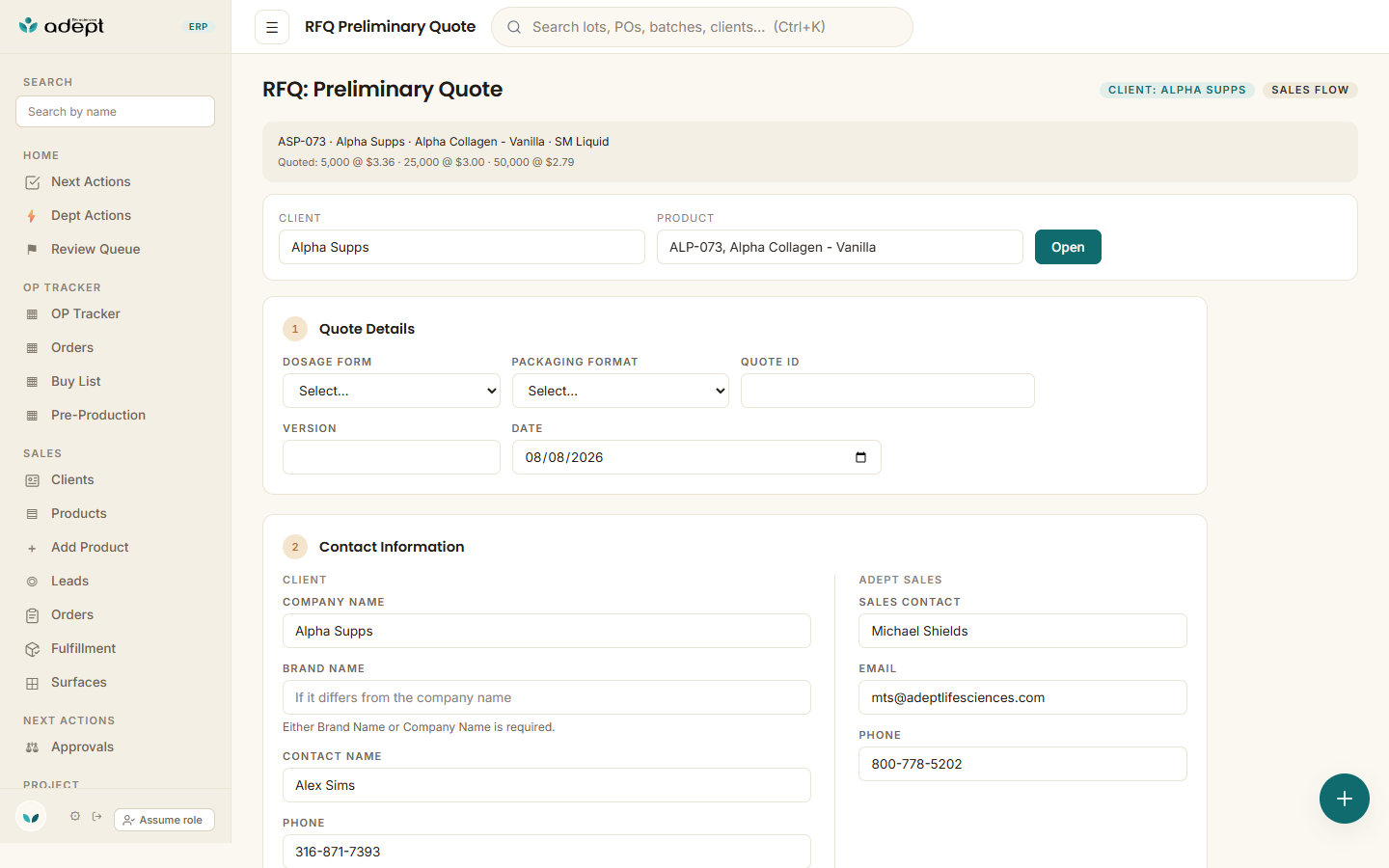Click the "Either Brand Name or Company Name" hint
The width and height of the screenshot is (1389, 868).
(x=419, y=727)
